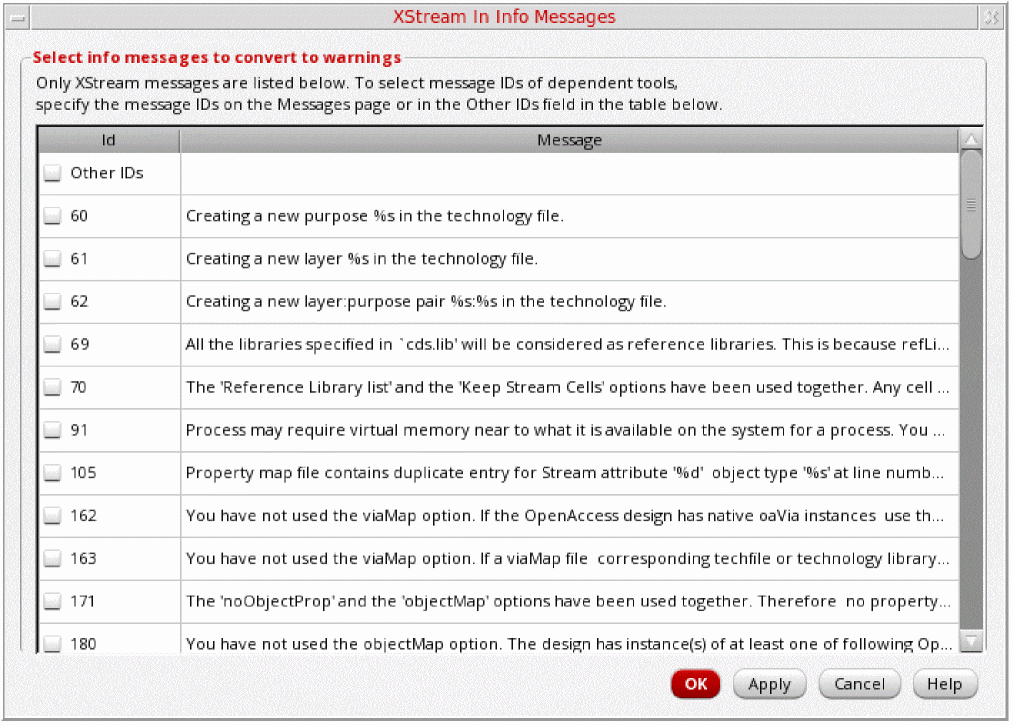Close the XStream In Info Messages window
Viewport: 1013px width, 726px height.
click(992, 17)
